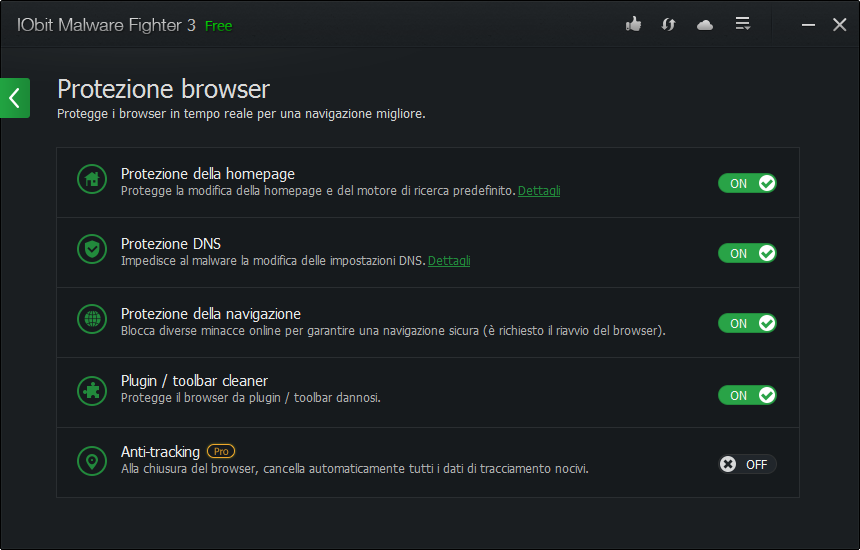Click the Free edition label in title
This screenshot has width=860, height=550.
tap(218, 26)
